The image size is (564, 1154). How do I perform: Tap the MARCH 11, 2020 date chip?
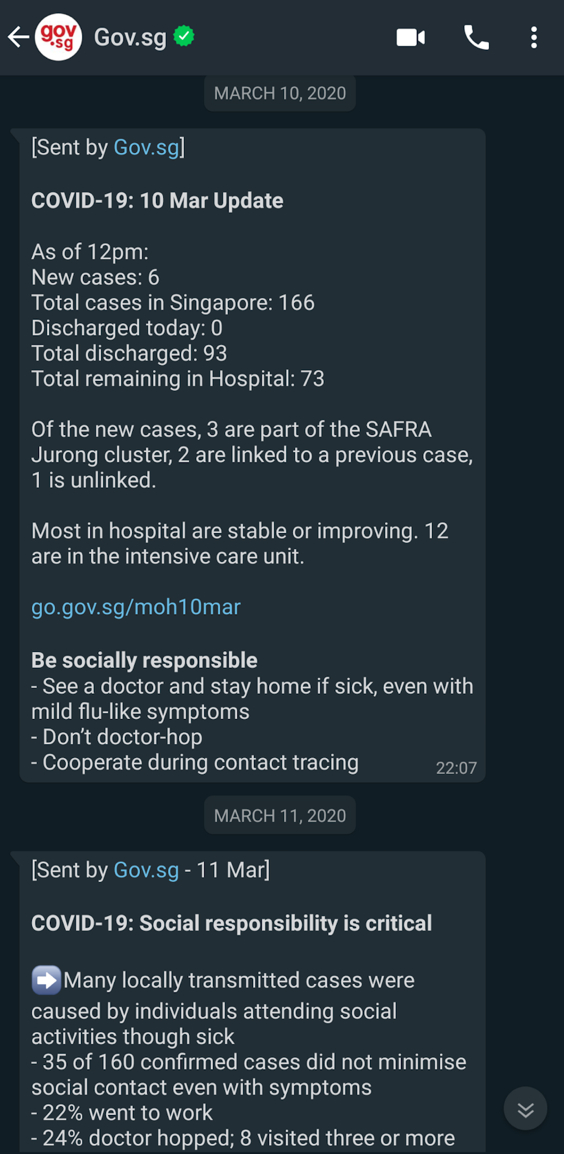(280, 815)
